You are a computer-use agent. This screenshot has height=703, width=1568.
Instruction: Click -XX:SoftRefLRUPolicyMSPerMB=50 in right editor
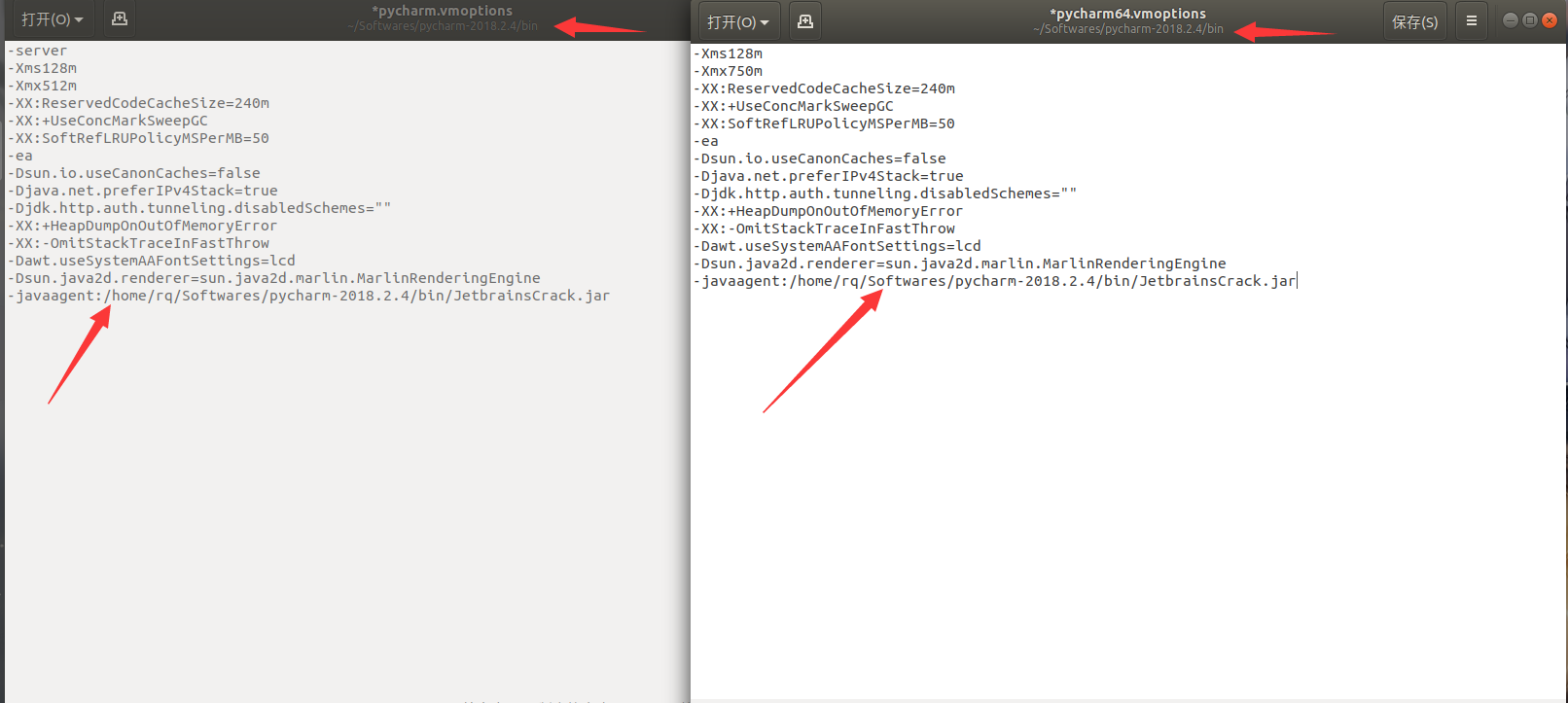pos(824,123)
